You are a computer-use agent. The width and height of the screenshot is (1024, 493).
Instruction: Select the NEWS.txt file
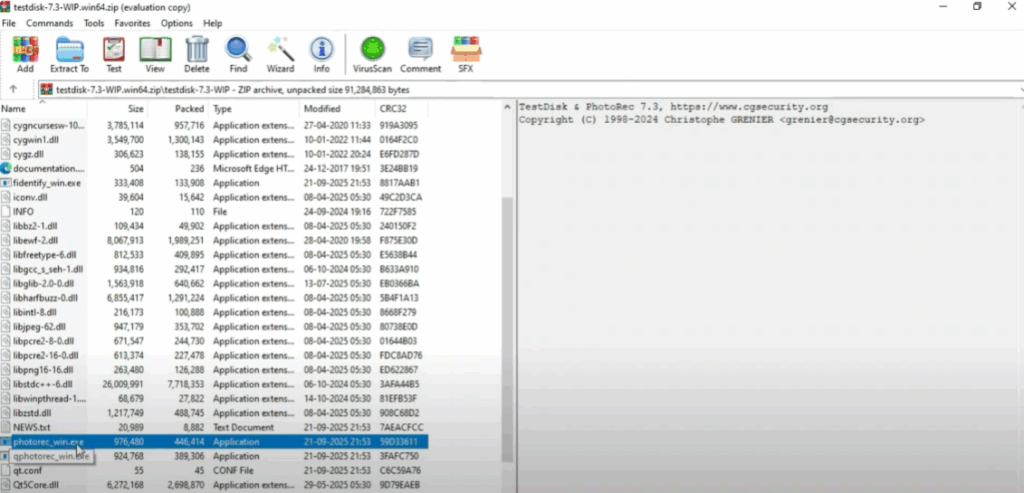click(32, 426)
